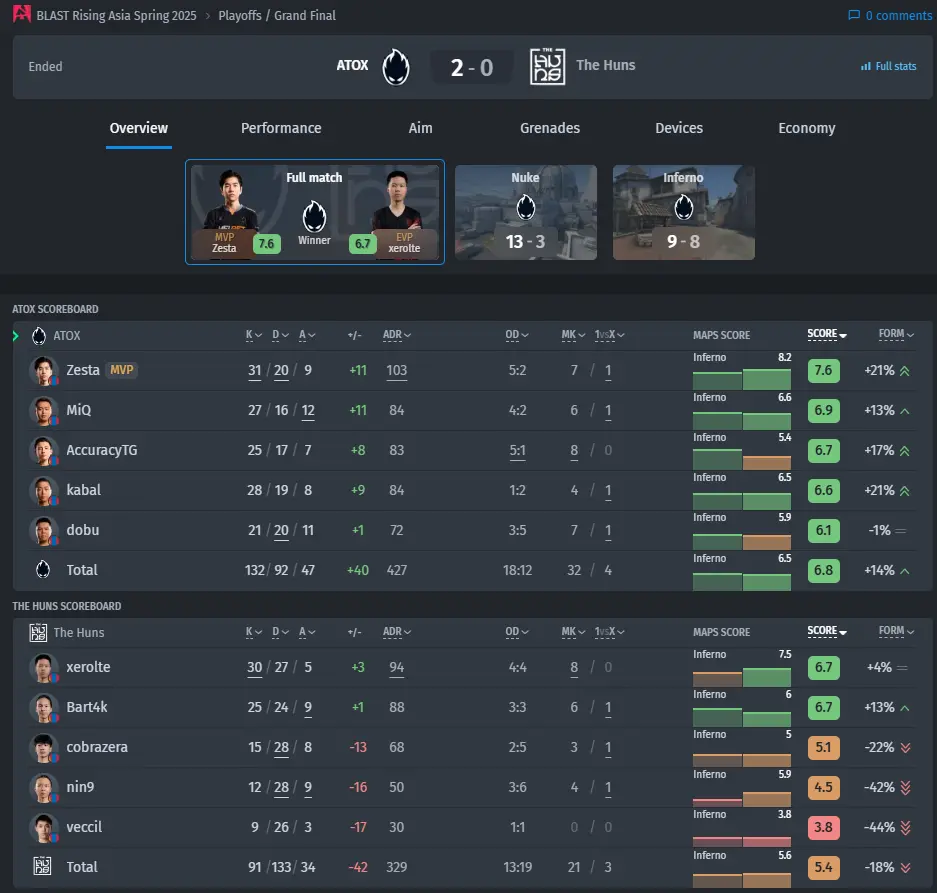Click Bart4k's player avatar

[x=44, y=708]
